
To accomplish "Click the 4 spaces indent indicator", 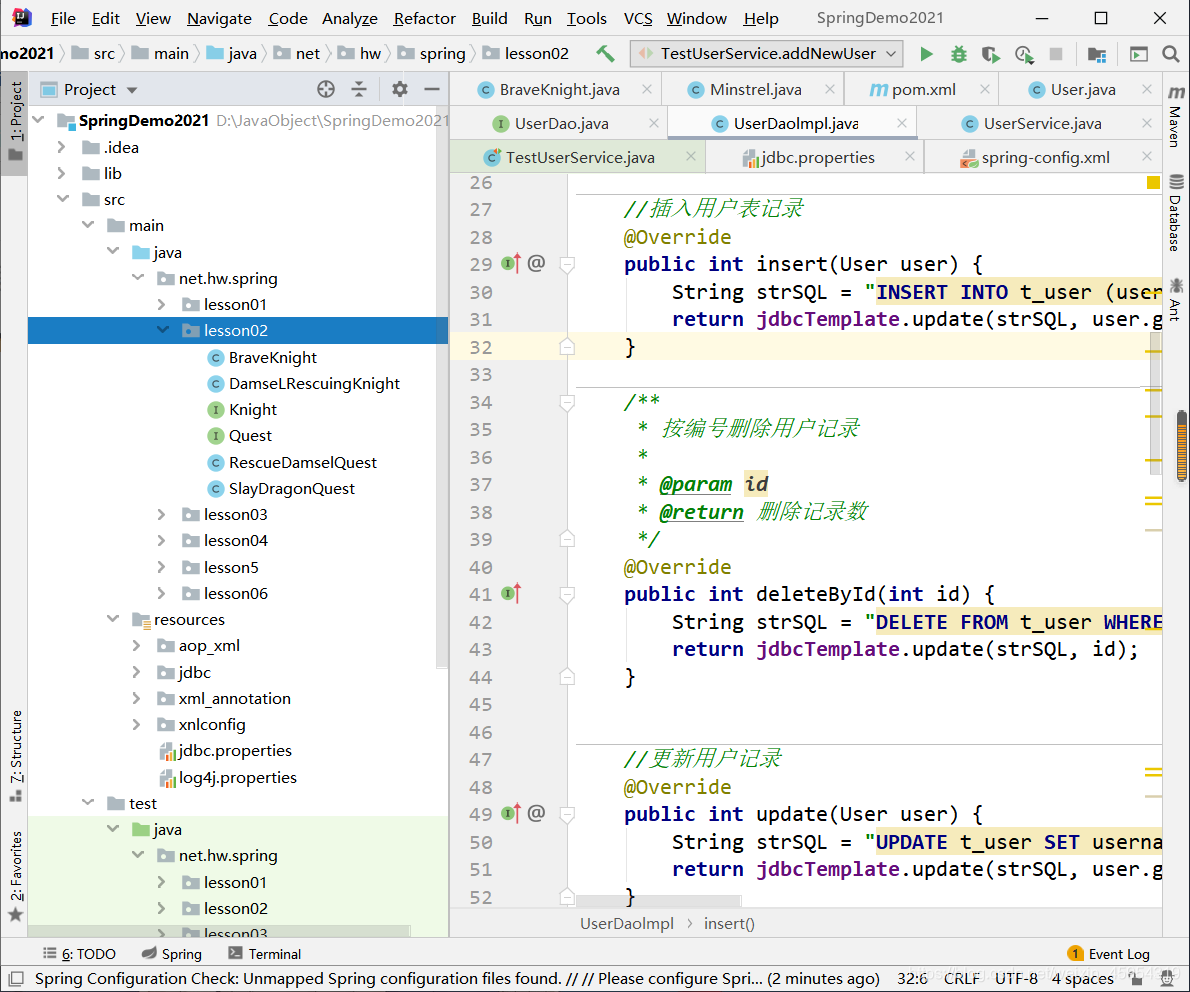I will (x=1082, y=978).
